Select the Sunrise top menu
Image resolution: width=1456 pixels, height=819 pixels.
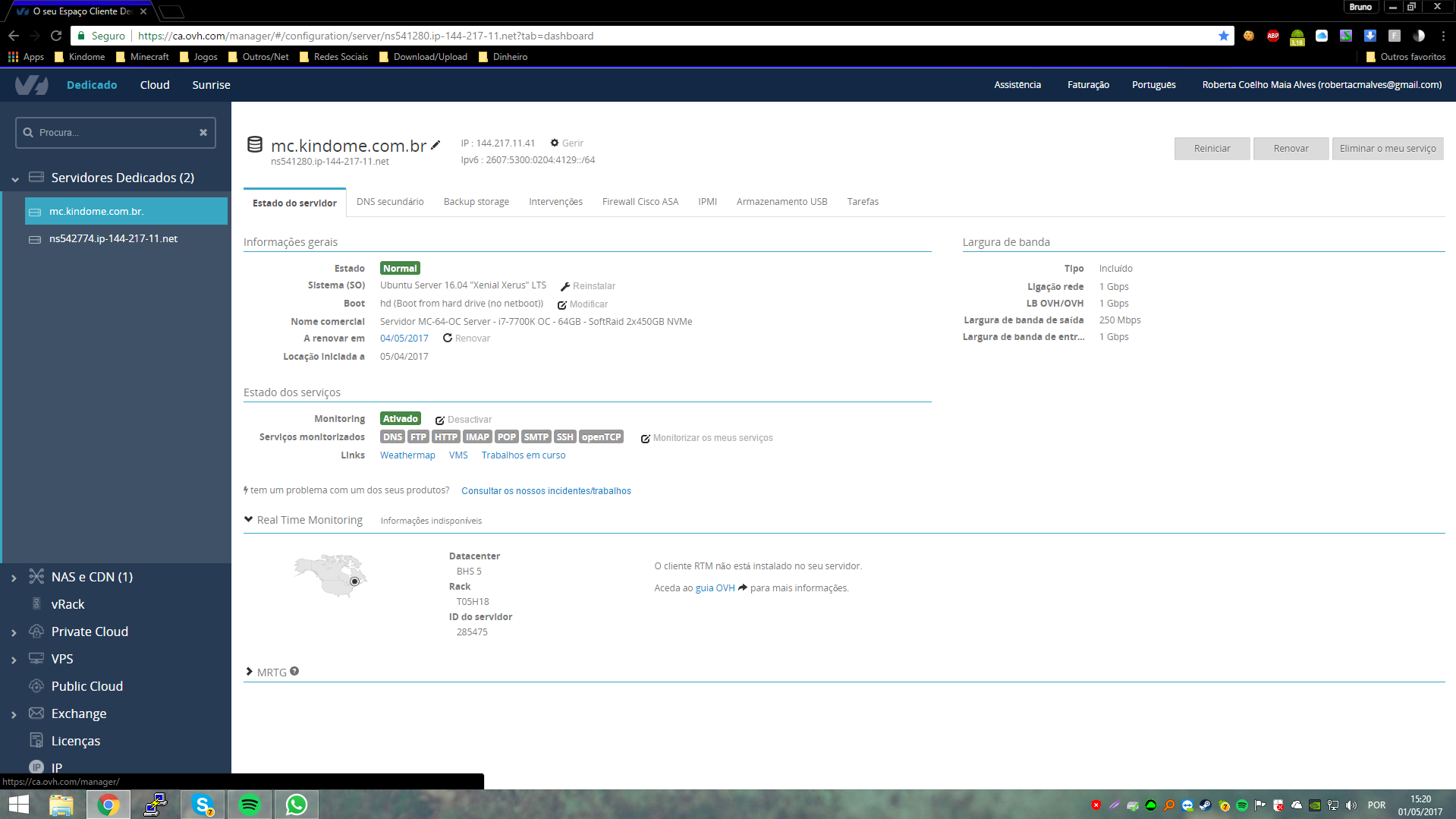(x=211, y=85)
